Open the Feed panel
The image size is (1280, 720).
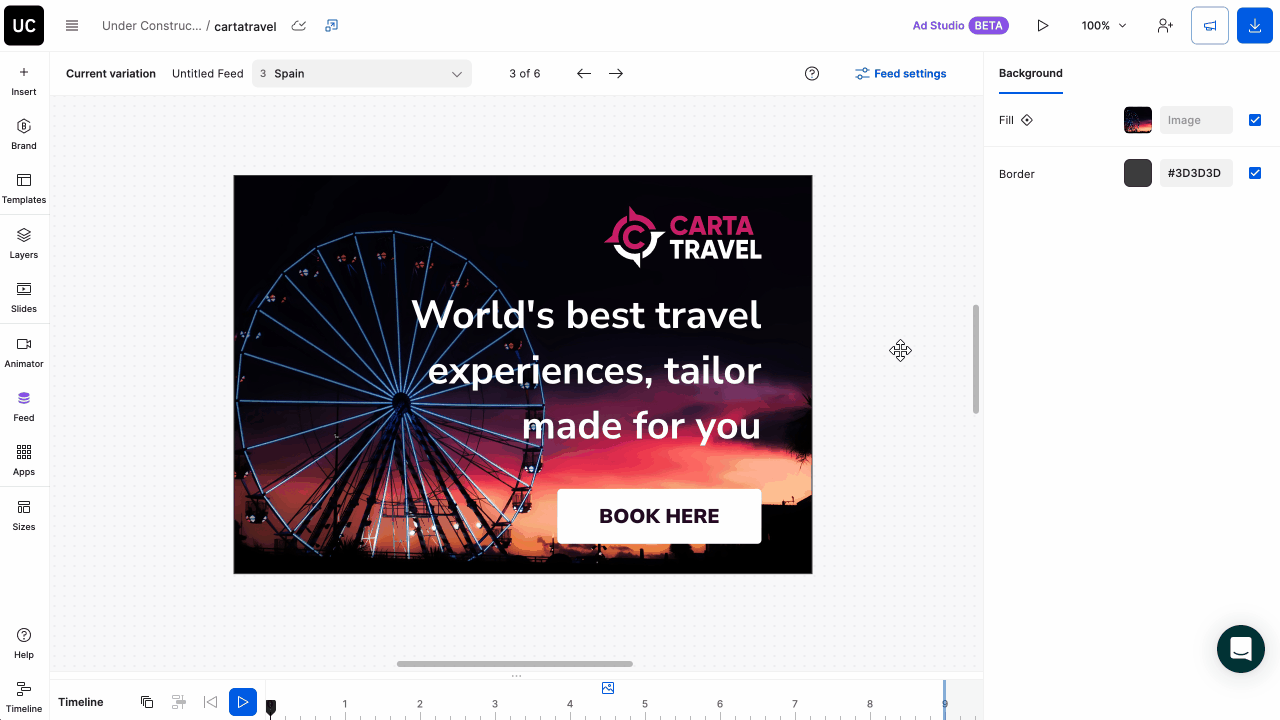pos(24,406)
